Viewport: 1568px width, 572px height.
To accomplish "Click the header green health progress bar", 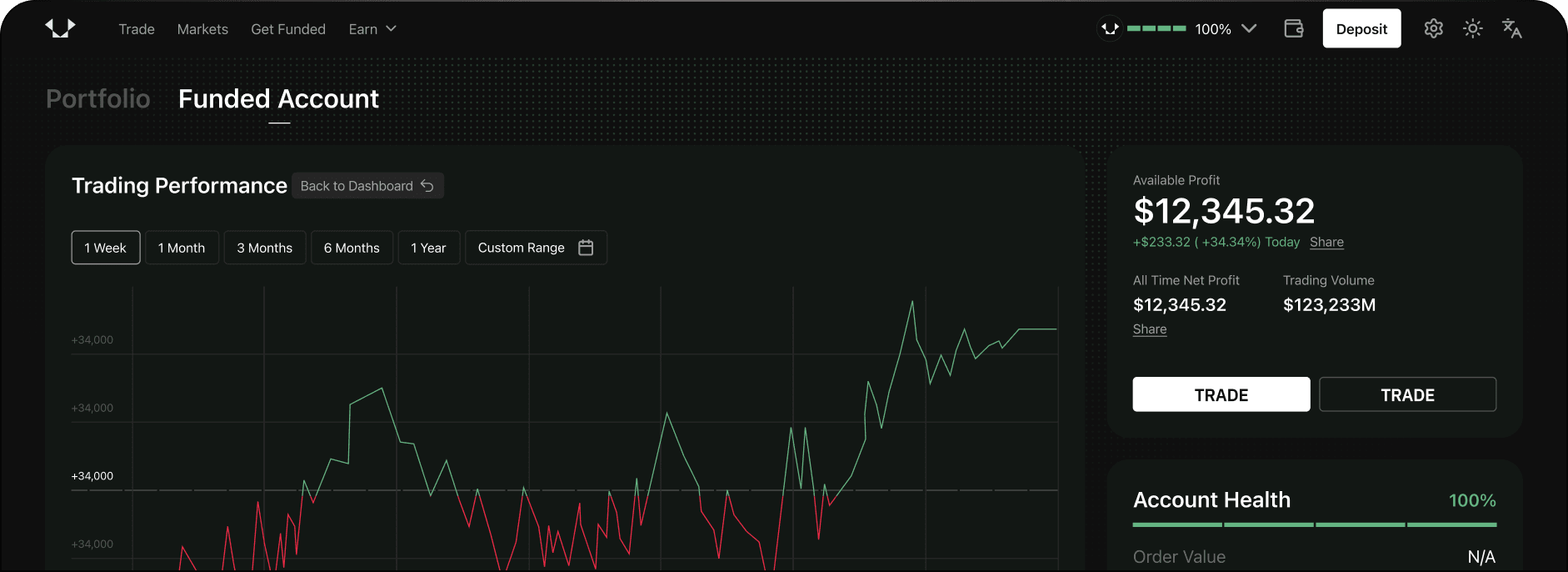I will (x=1156, y=28).
